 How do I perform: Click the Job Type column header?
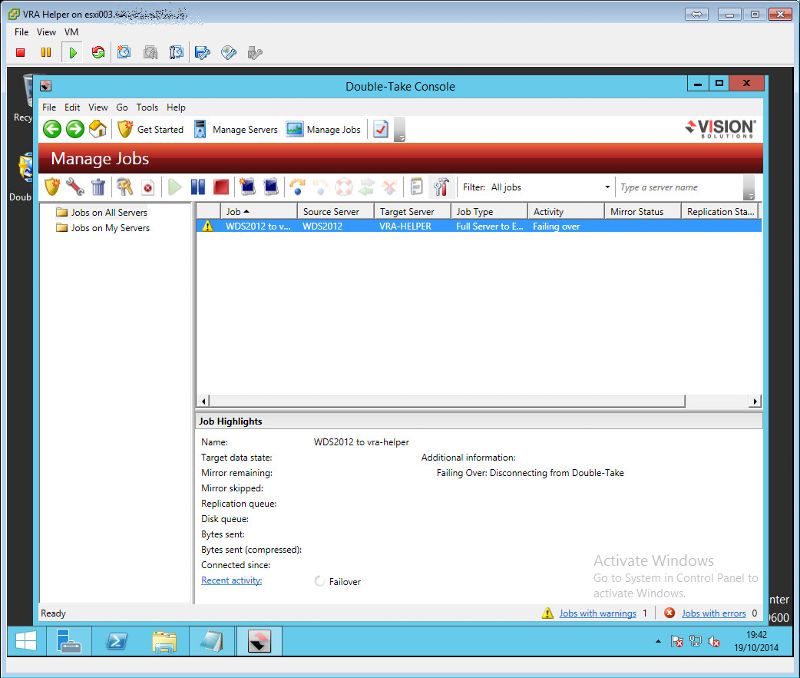tap(489, 211)
